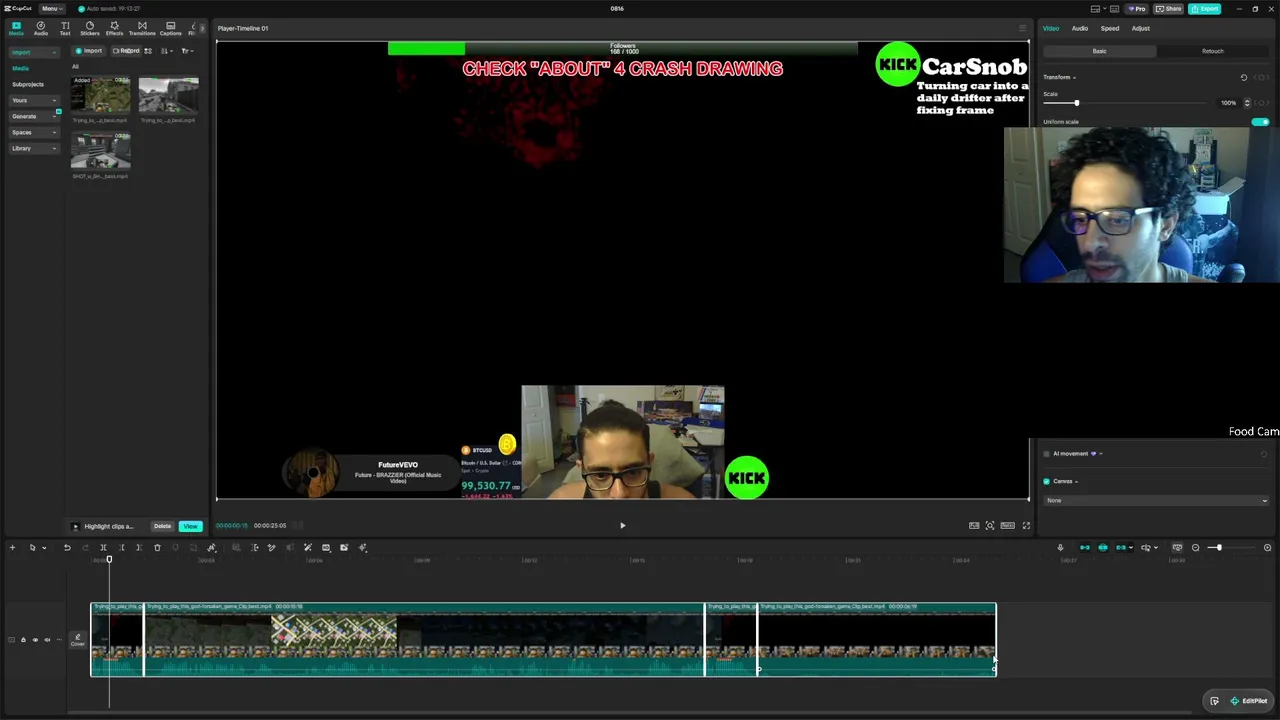Open the selection tool dropdown arrow

44,548
